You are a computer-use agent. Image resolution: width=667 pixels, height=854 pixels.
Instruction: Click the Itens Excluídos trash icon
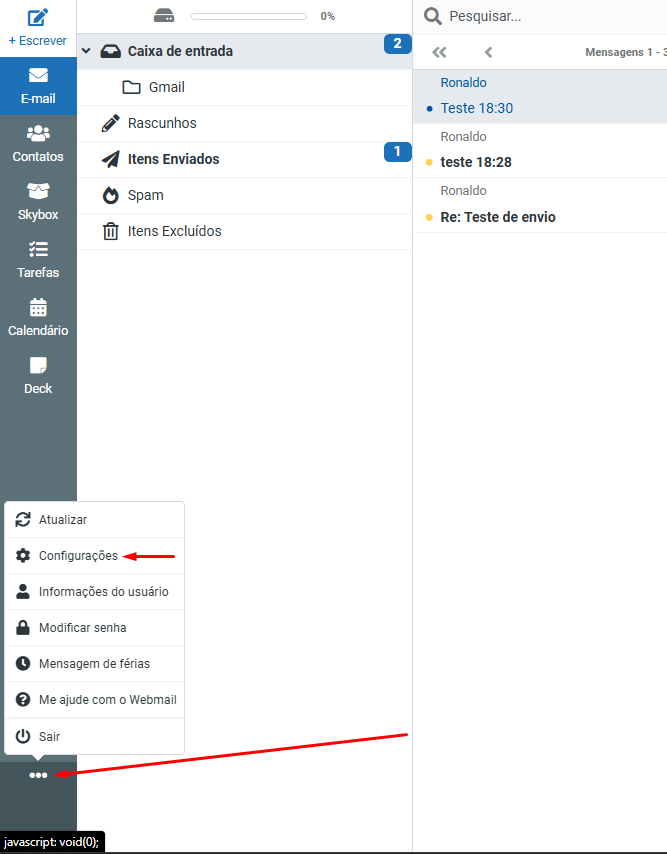click(111, 231)
